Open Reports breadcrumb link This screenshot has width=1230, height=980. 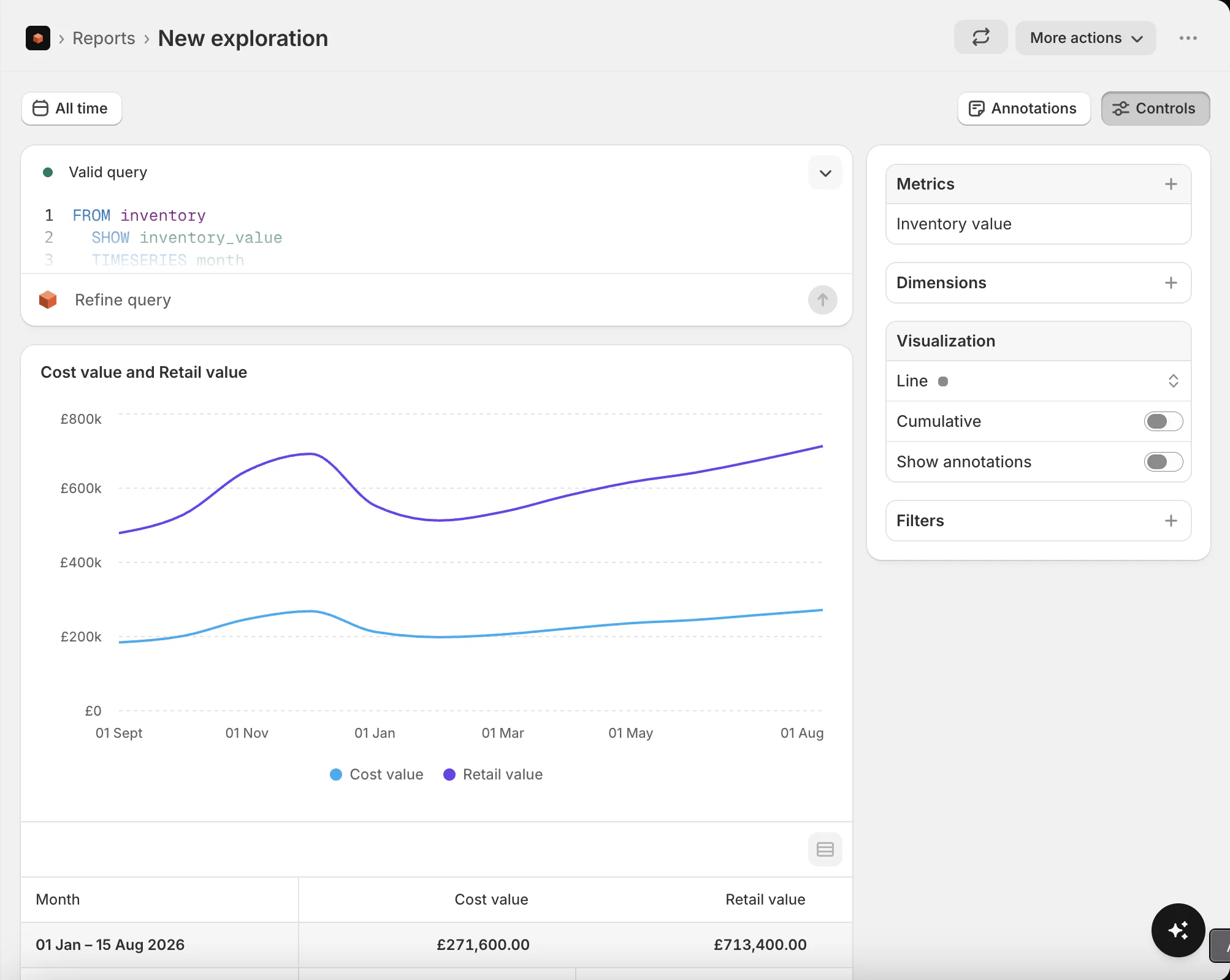click(x=104, y=38)
